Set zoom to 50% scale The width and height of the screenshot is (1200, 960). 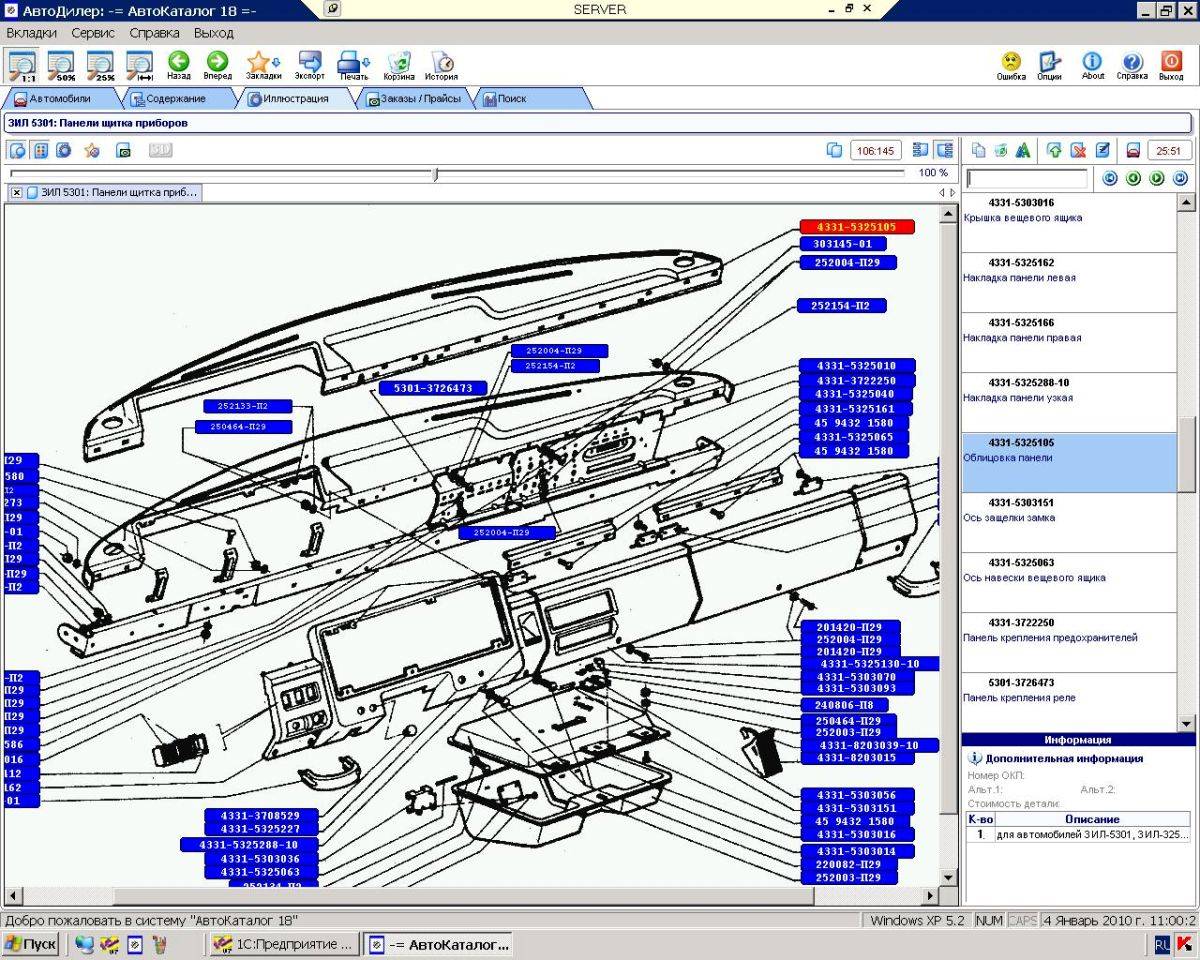click(61, 65)
